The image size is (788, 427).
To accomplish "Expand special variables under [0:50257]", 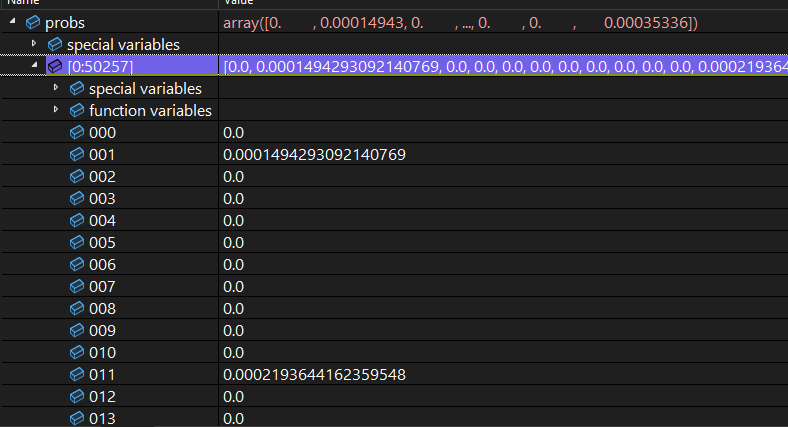I will 56,87.
